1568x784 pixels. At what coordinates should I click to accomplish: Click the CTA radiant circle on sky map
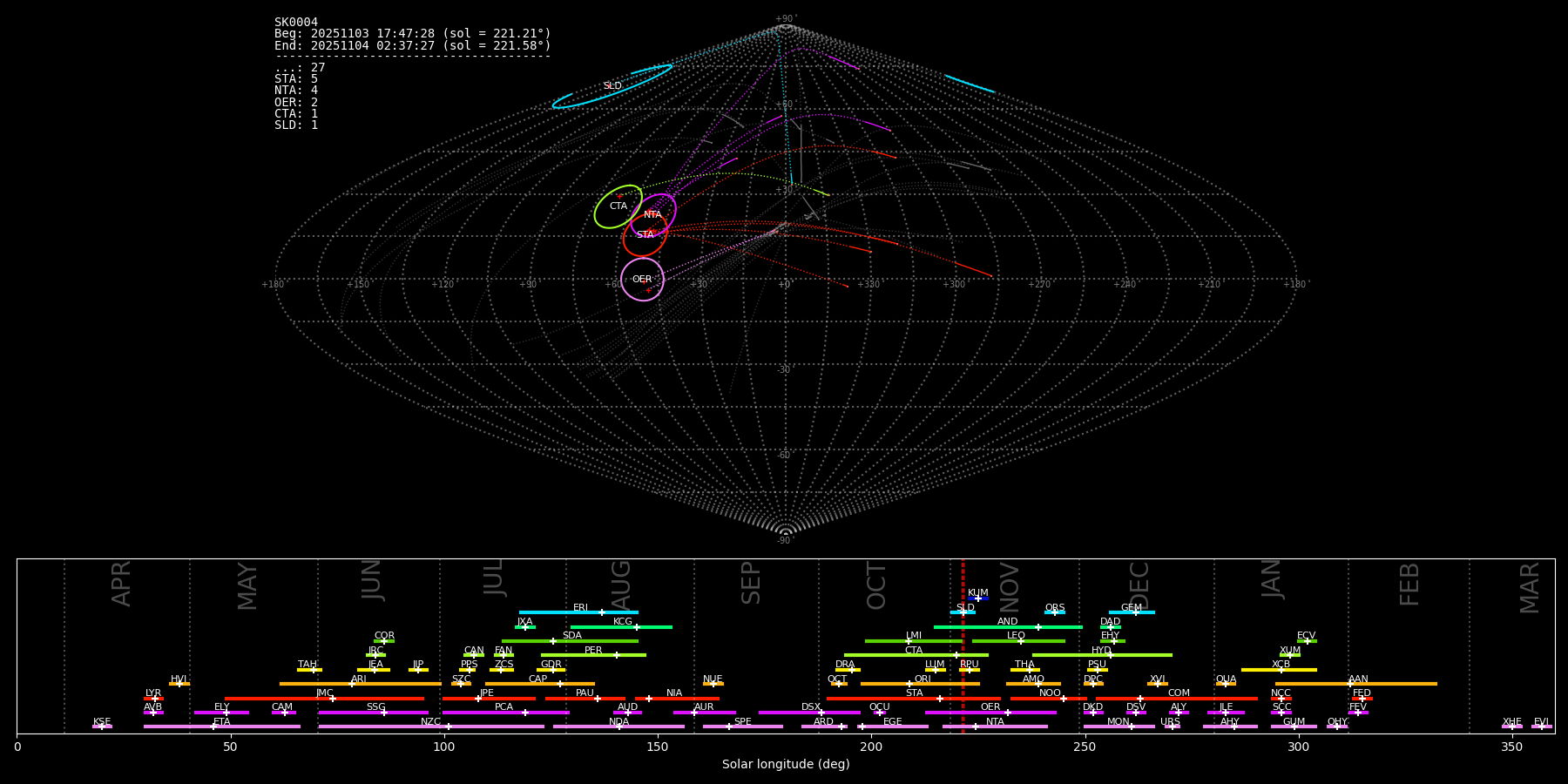pyautogui.click(x=618, y=206)
